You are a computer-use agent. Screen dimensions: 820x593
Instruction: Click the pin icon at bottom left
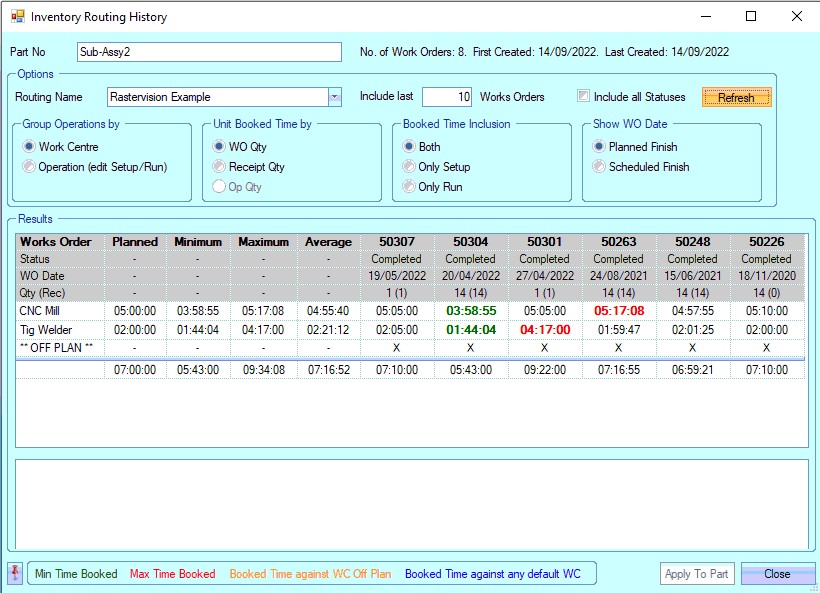tap(15, 573)
